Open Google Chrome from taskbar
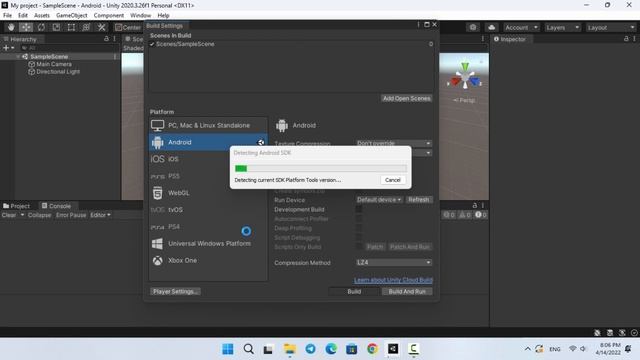The height and width of the screenshot is (360, 640). [372, 349]
